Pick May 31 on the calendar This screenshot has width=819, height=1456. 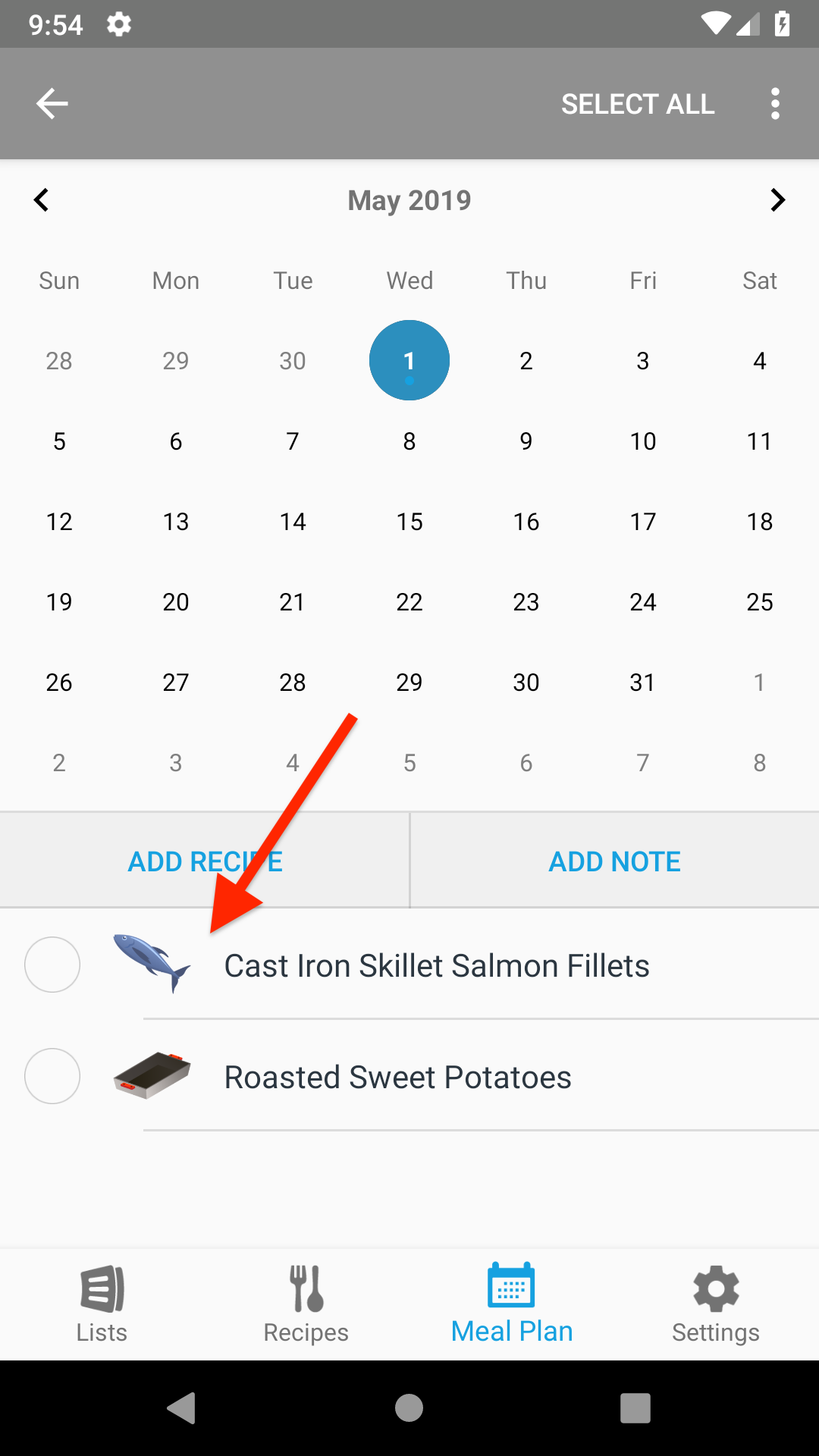pyautogui.click(x=642, y=682)
